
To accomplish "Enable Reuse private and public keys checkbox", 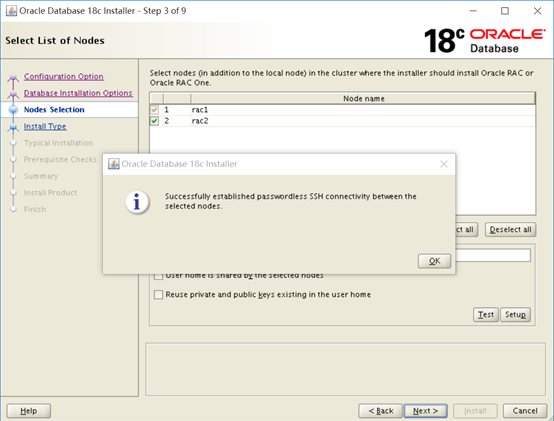I will 159,295.
